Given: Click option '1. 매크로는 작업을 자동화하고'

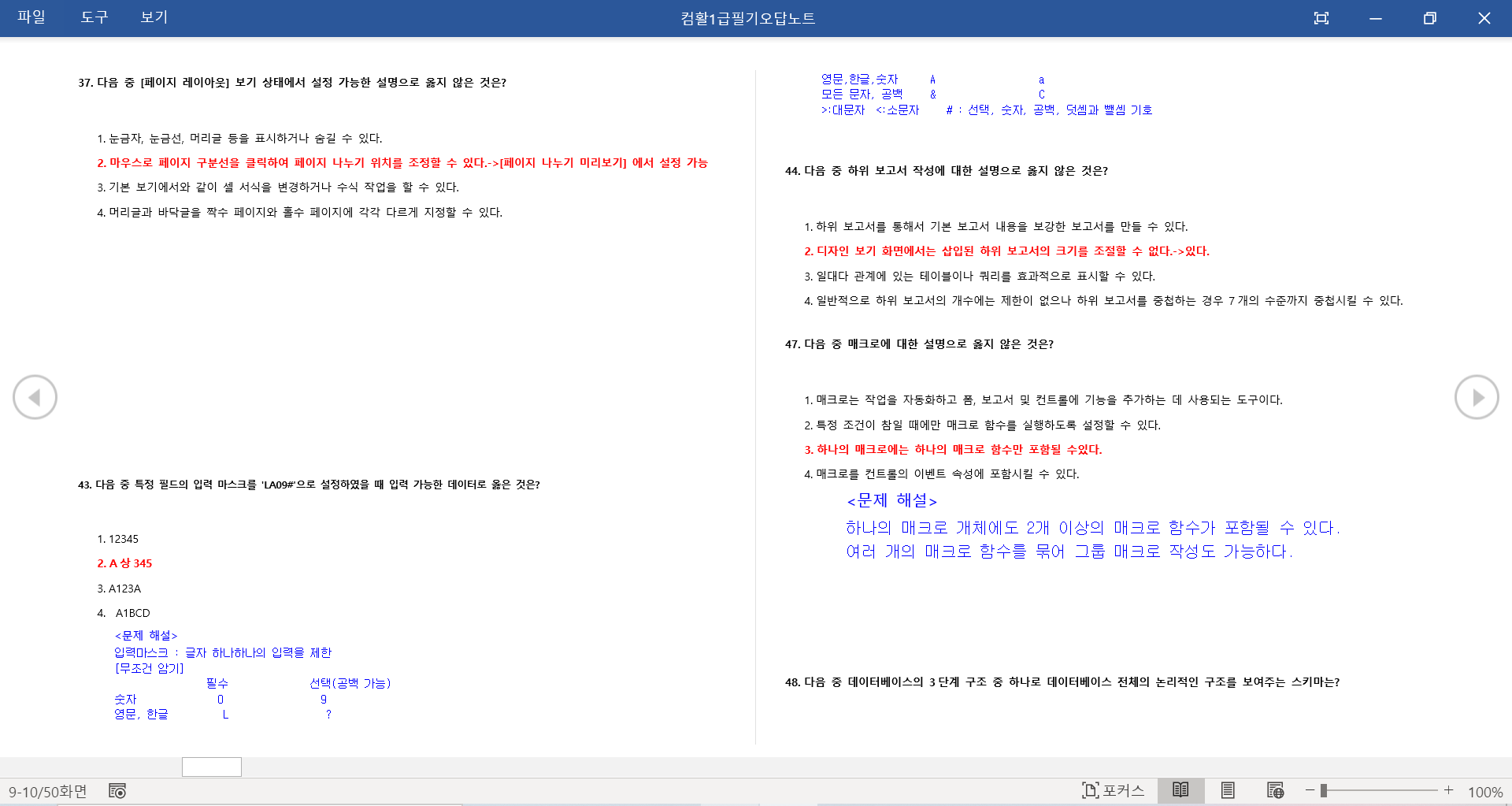Looking at the screenshot, I should pyautogui.click(x=1043, y=399).
